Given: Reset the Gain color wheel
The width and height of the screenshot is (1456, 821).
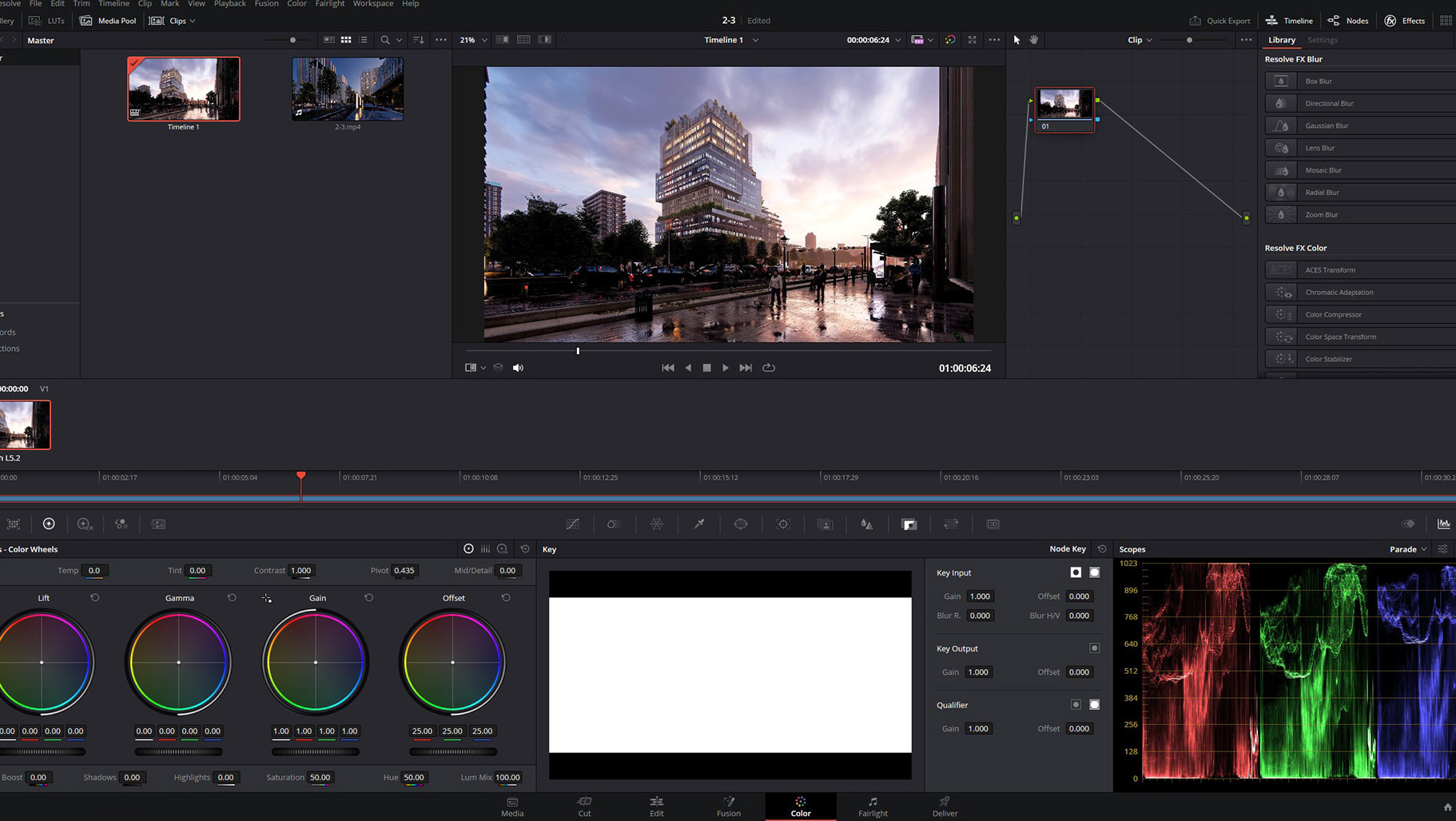Looking at the screenshot, I should pos(368,598).
